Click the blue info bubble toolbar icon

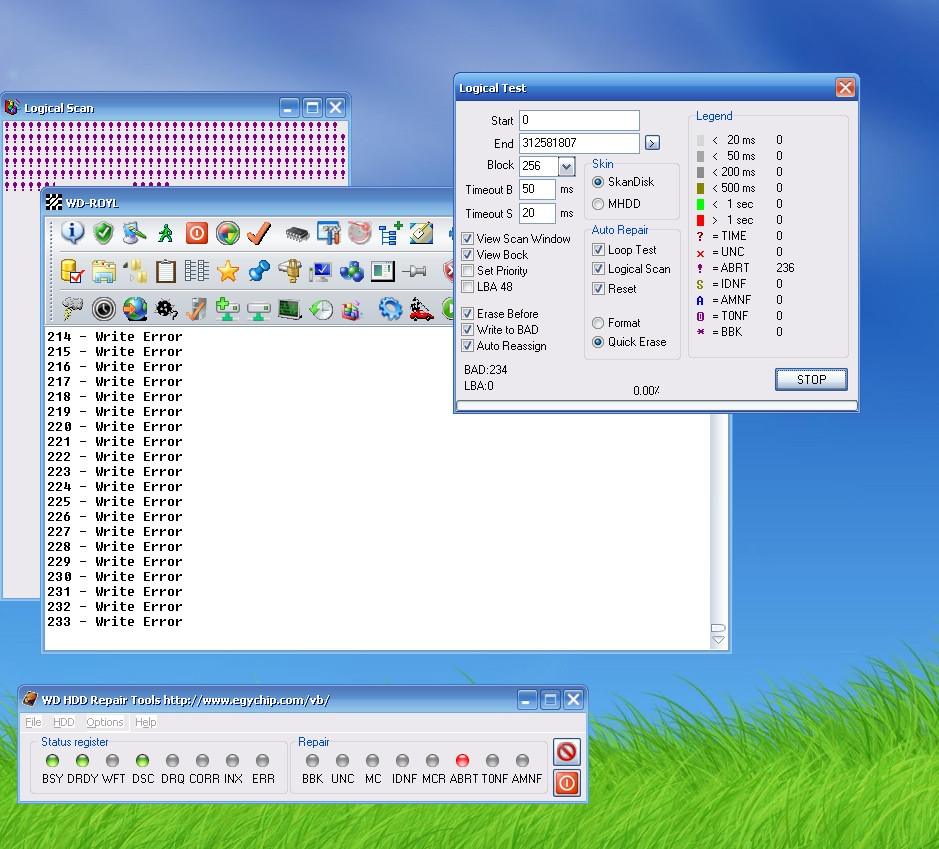click(73, 233)
